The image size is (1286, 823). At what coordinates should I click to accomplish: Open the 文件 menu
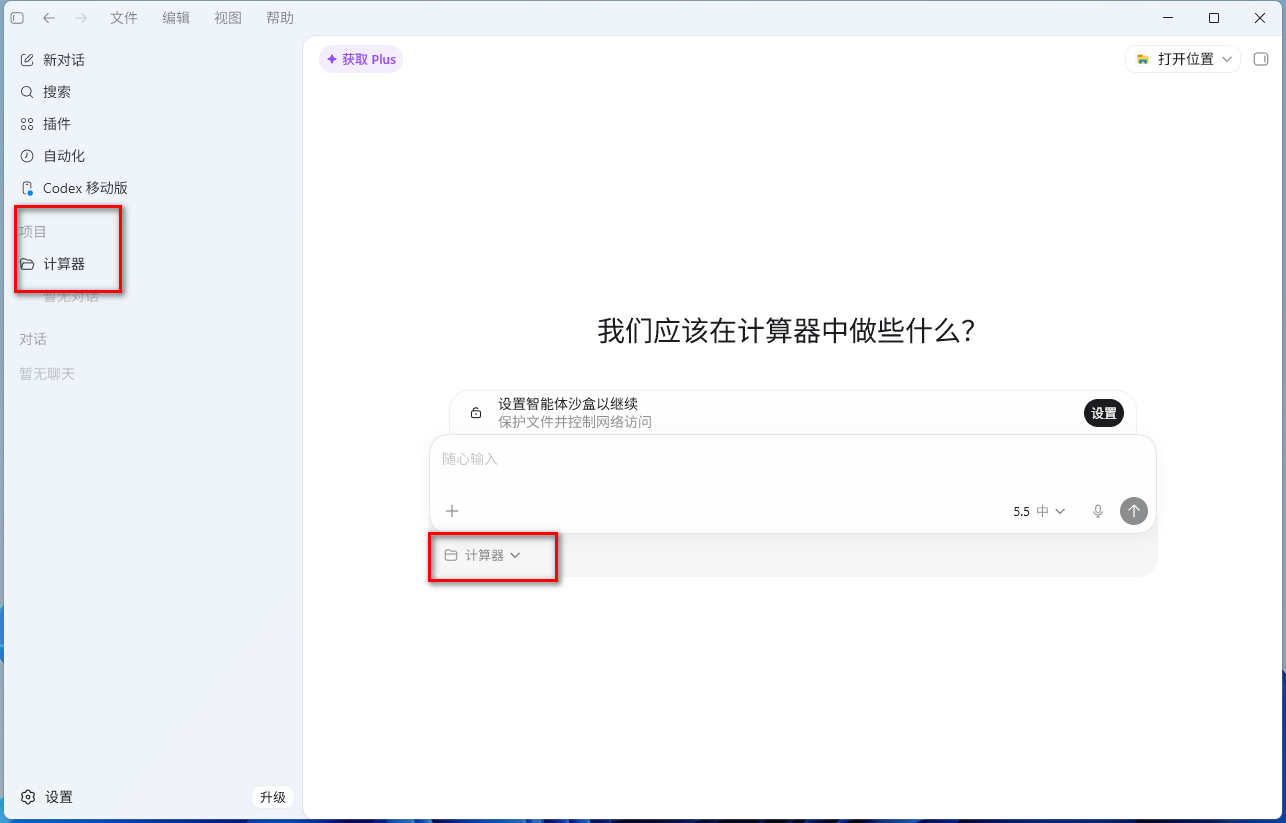coord(124,18)
